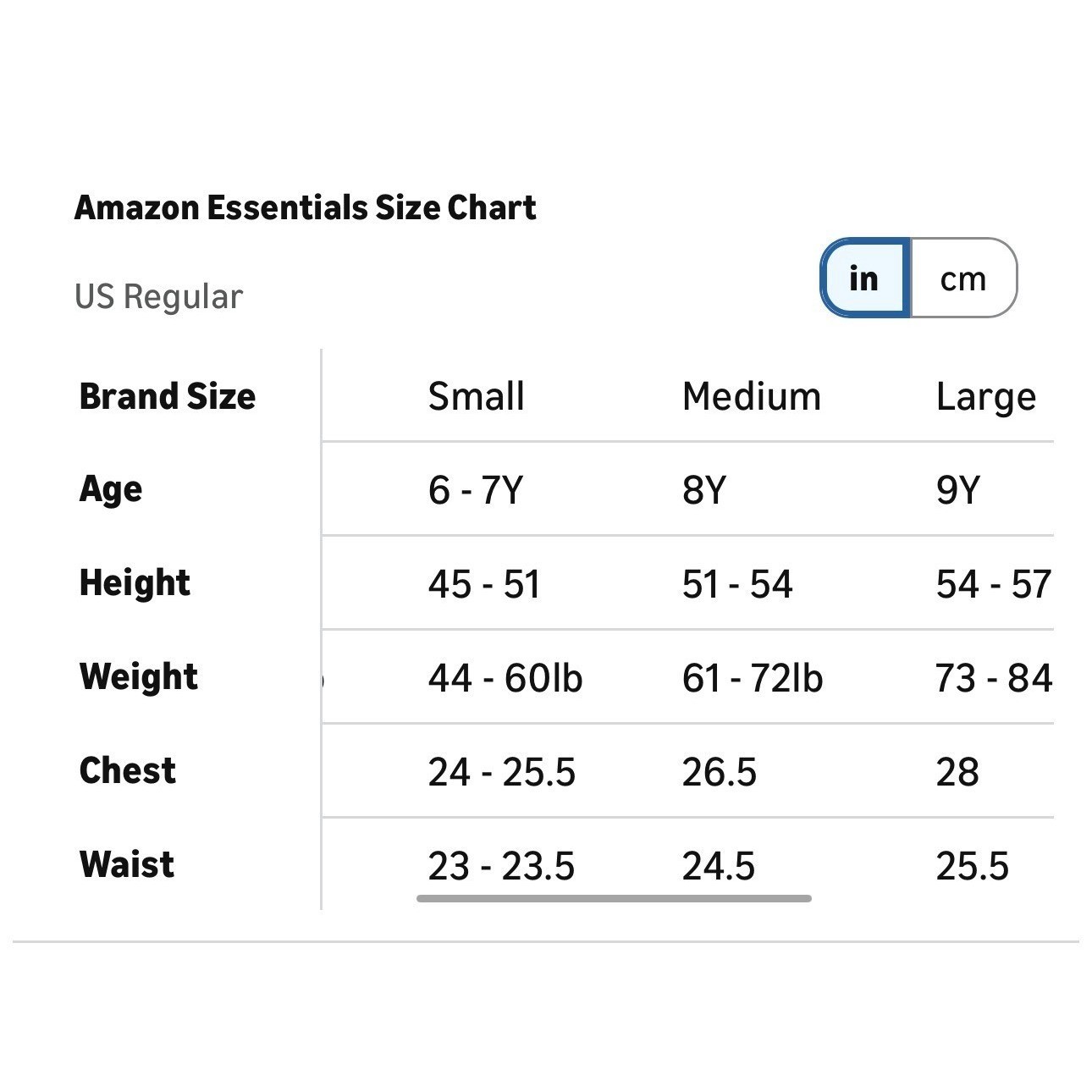The image size is (1092, 1092).
Task: Click the US Regular label
Action: (x=158, y=297)
